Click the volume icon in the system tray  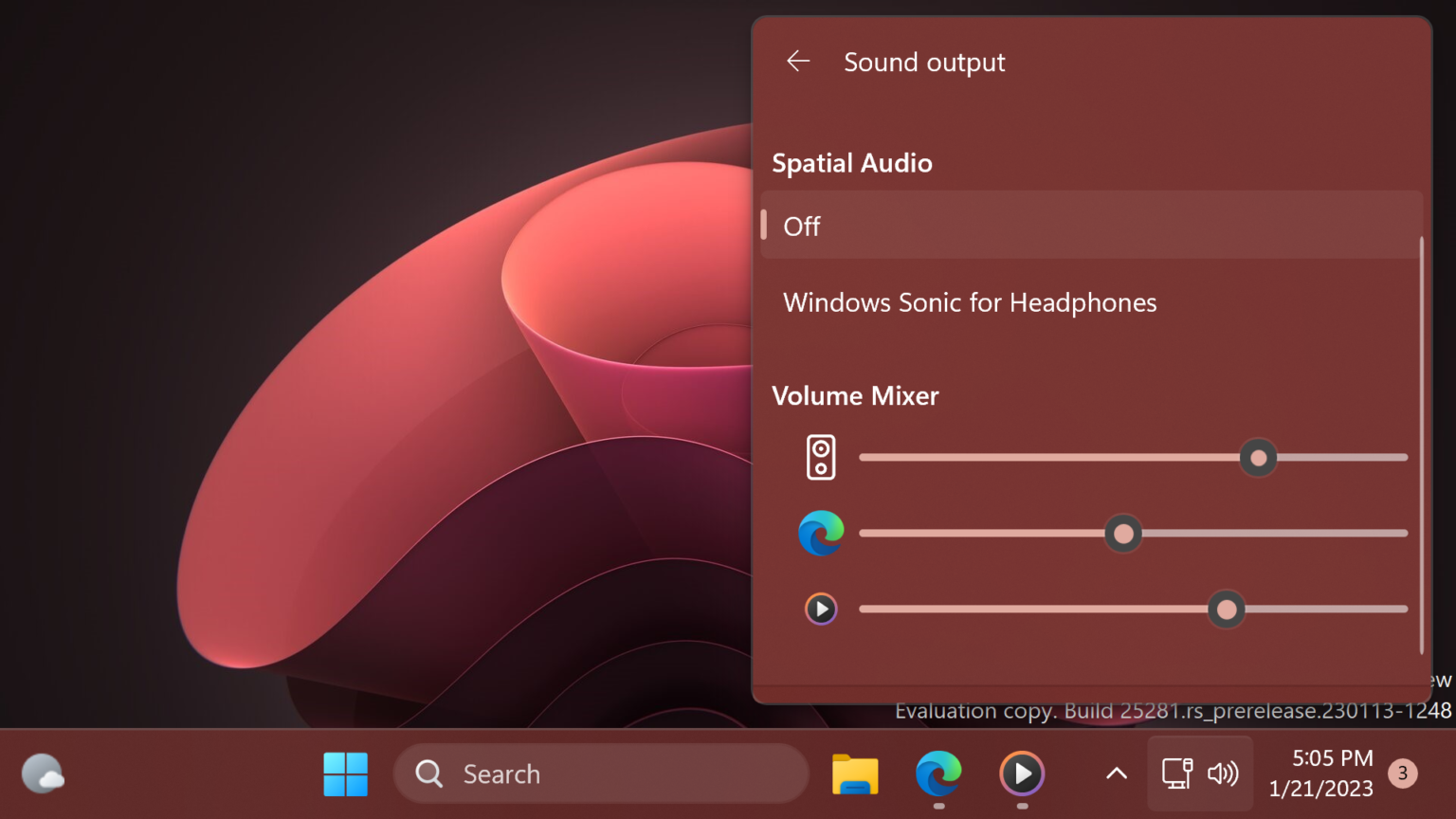[x=1224, y=773]
